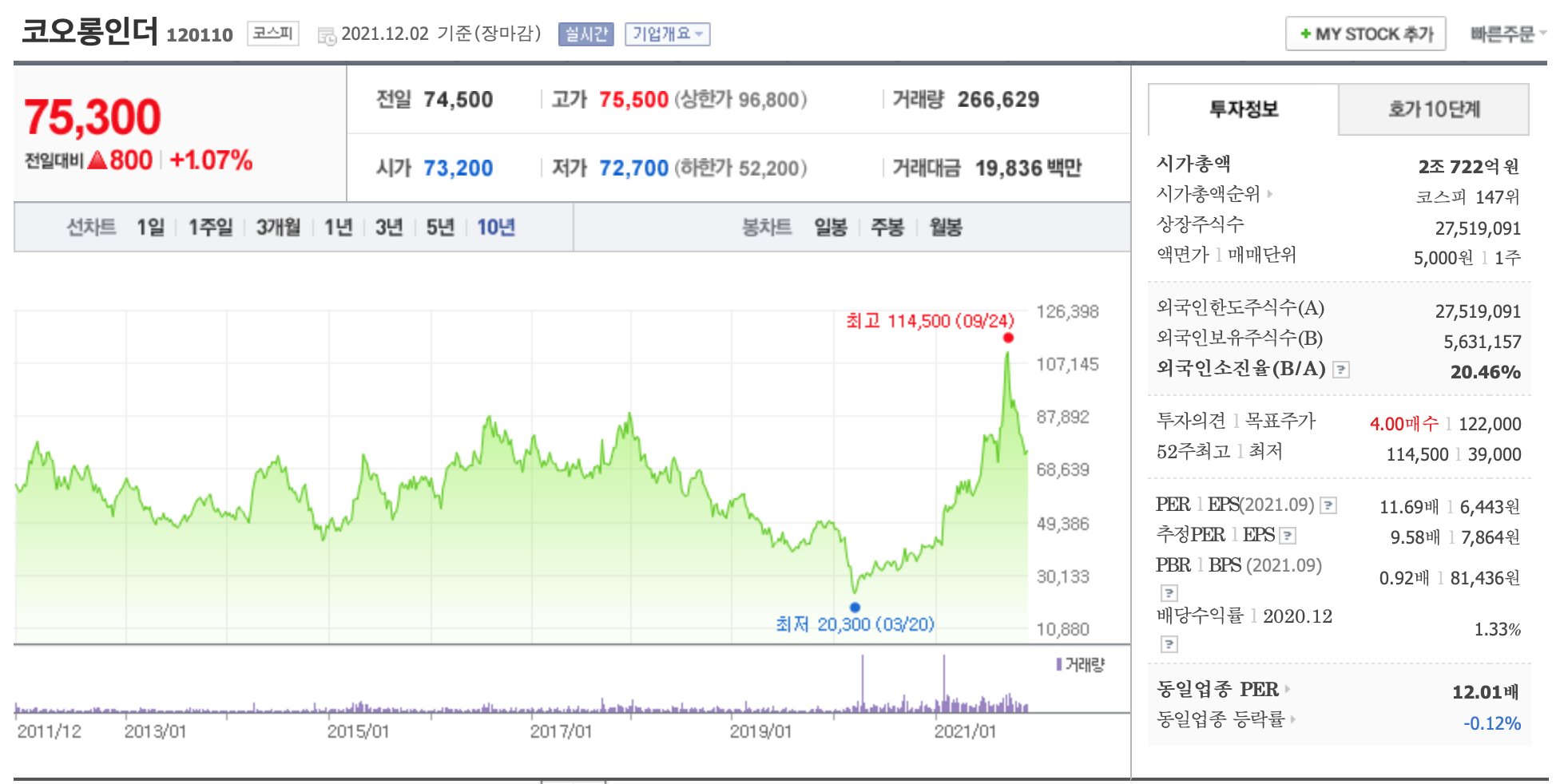The width and height of the screenshot is (1564, 784).
Task: Click the 동일업종 PER value 12.01배
Action: pos(1486,692)
